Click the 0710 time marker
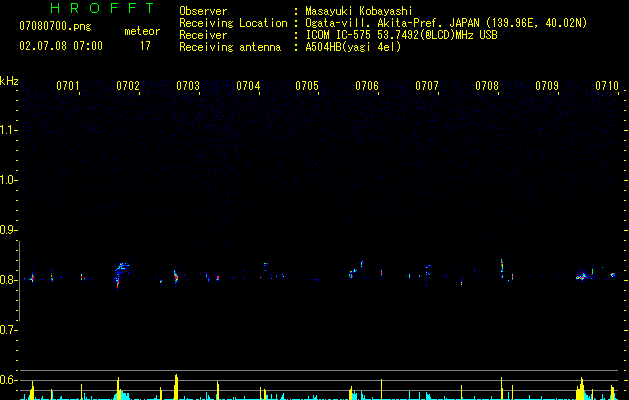This screenshot has height=400, width=629. [607, 86]
